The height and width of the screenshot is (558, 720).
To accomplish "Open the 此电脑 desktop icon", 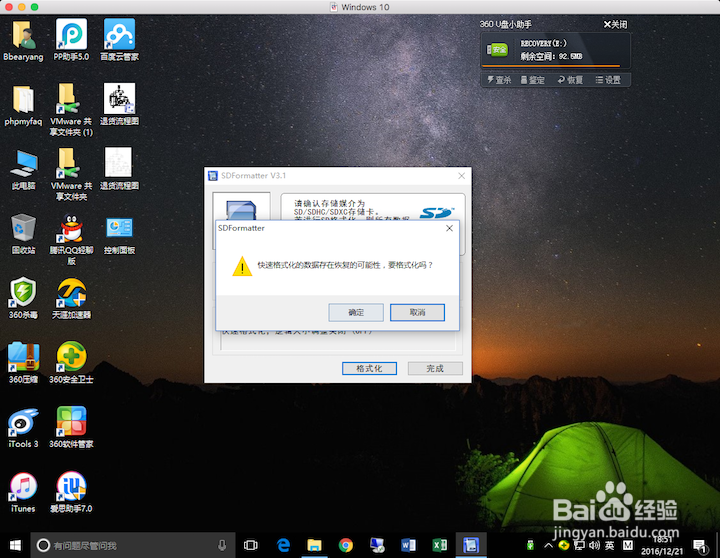I will click(x=23, y=170).
